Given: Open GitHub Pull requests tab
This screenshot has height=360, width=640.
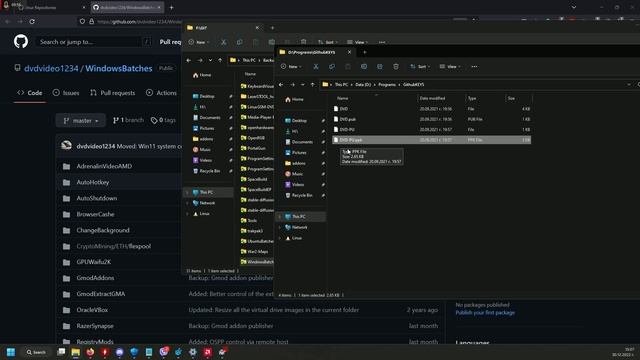Looking at the screenshot, I should (113, 93).
